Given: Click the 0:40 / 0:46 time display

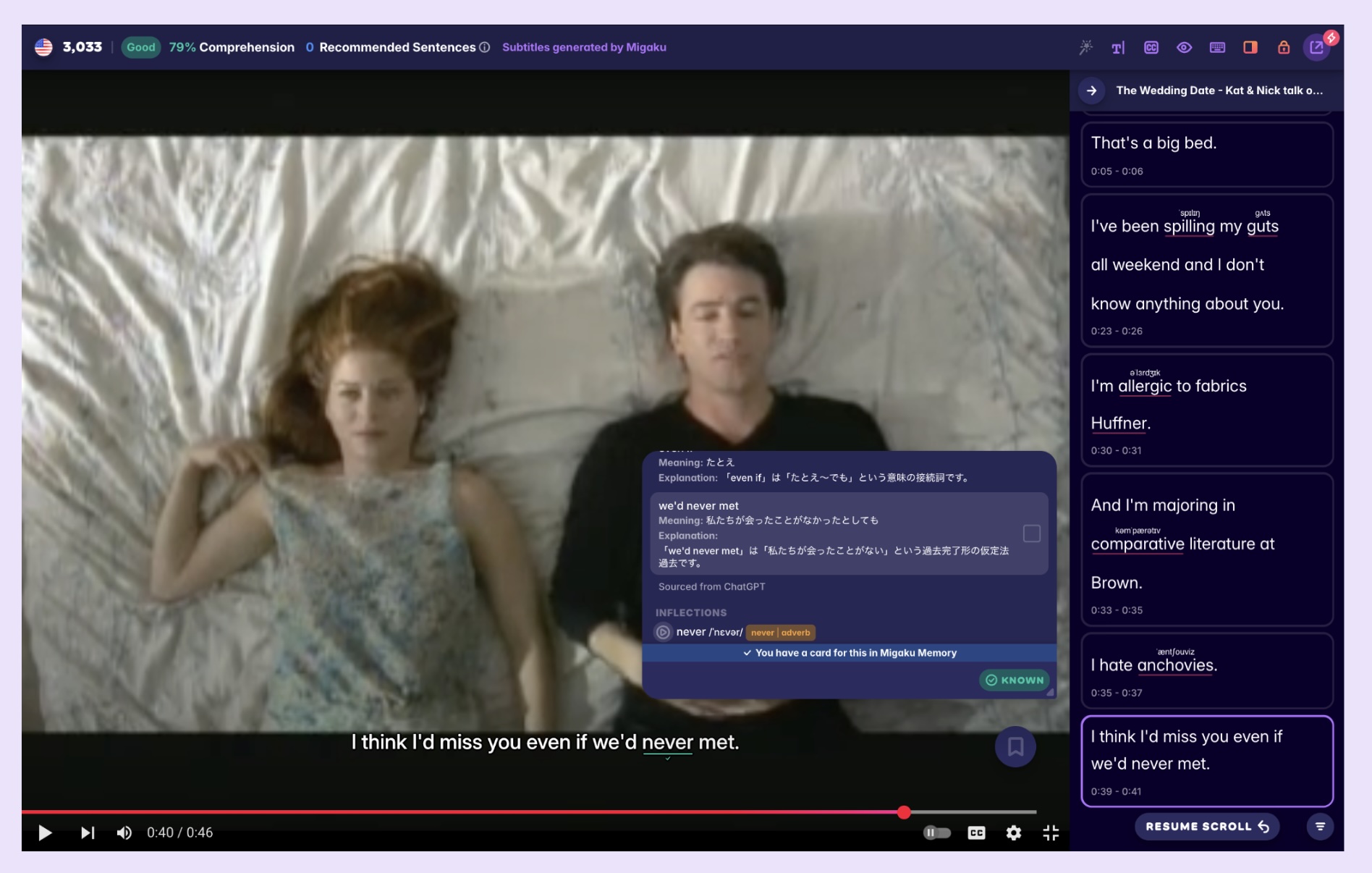Looking at the screenshot, I should (x=179, y=832).
